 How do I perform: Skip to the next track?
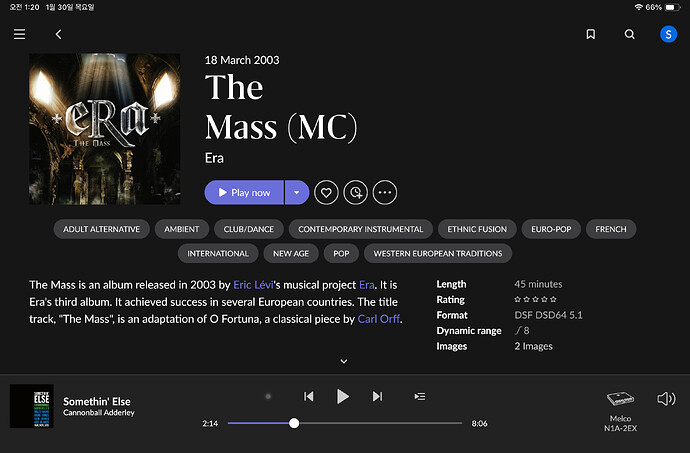click(x=378, y=397)
